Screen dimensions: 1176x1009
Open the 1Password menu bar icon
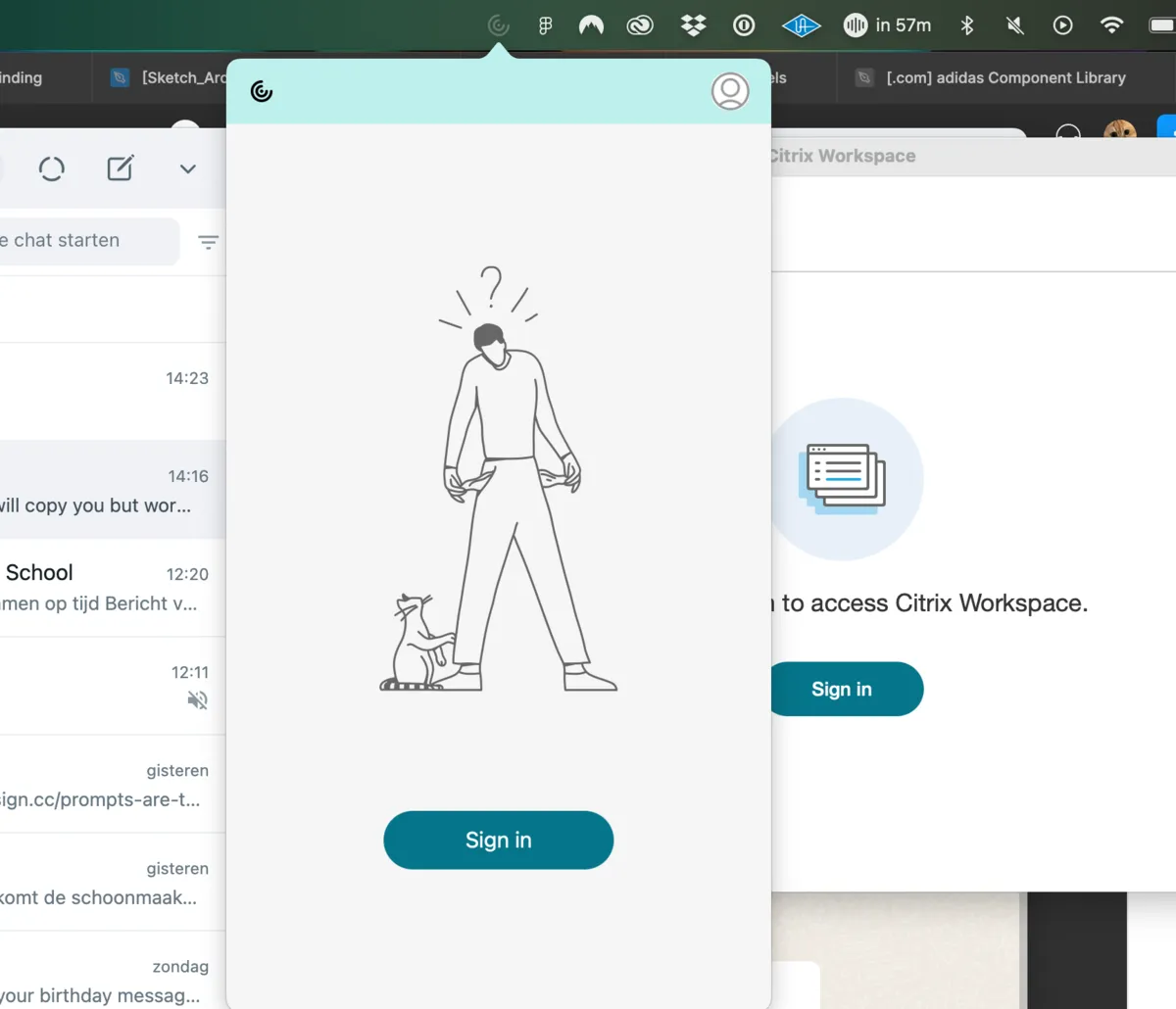(744, 25)
